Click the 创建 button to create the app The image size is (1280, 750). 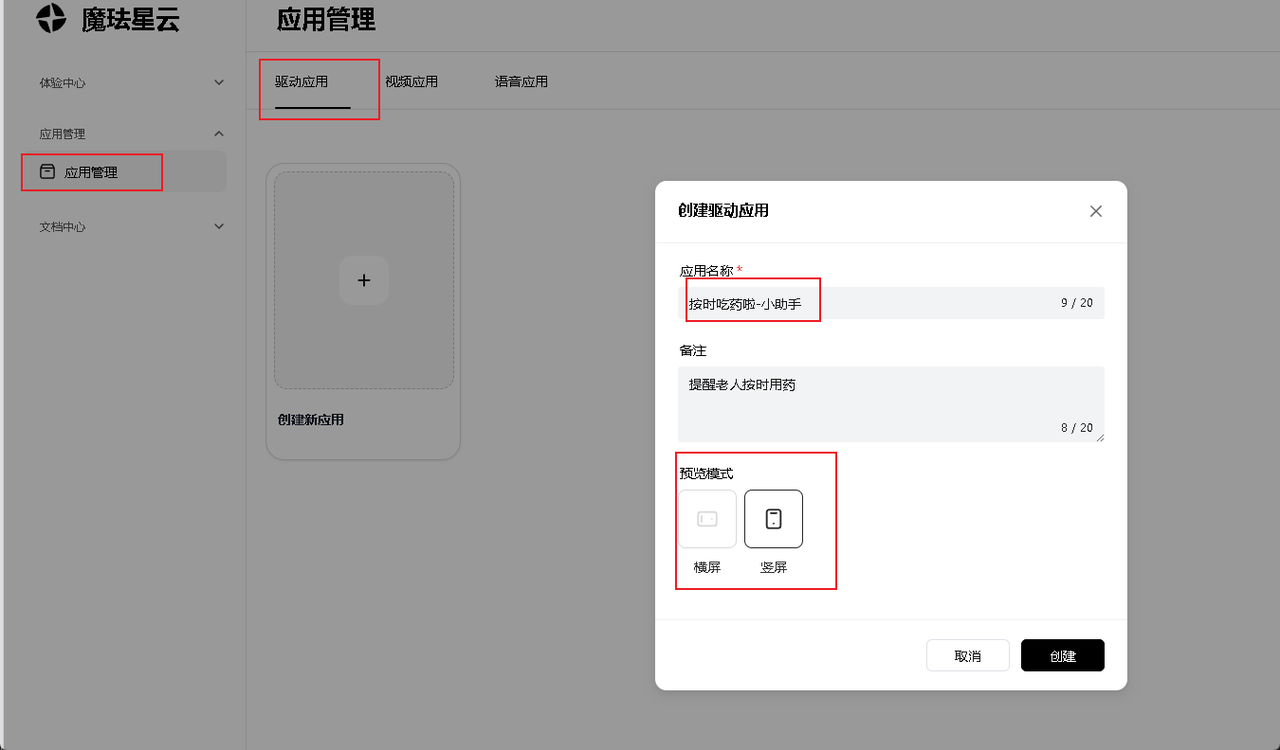1062,655
